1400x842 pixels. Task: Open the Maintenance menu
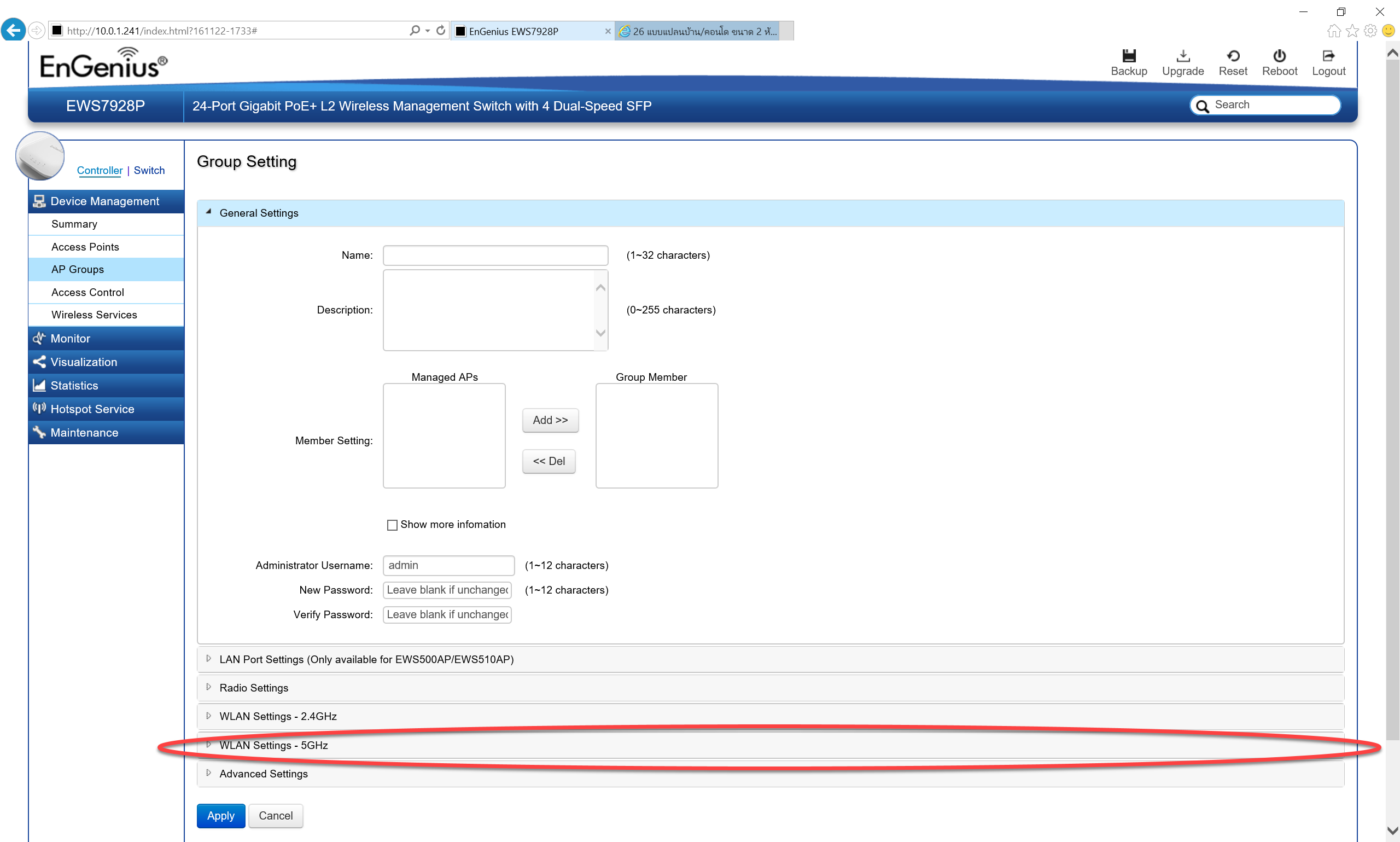[x=106, y=432]
